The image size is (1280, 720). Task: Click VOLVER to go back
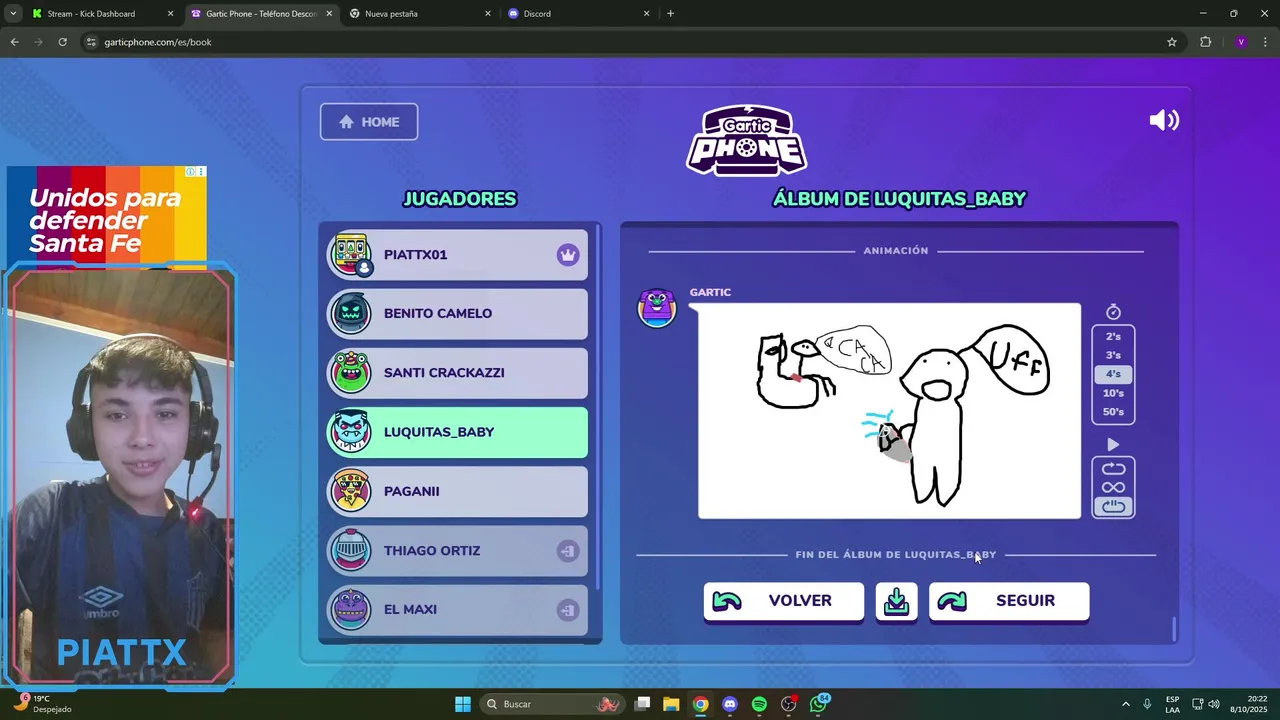(784, 601)
